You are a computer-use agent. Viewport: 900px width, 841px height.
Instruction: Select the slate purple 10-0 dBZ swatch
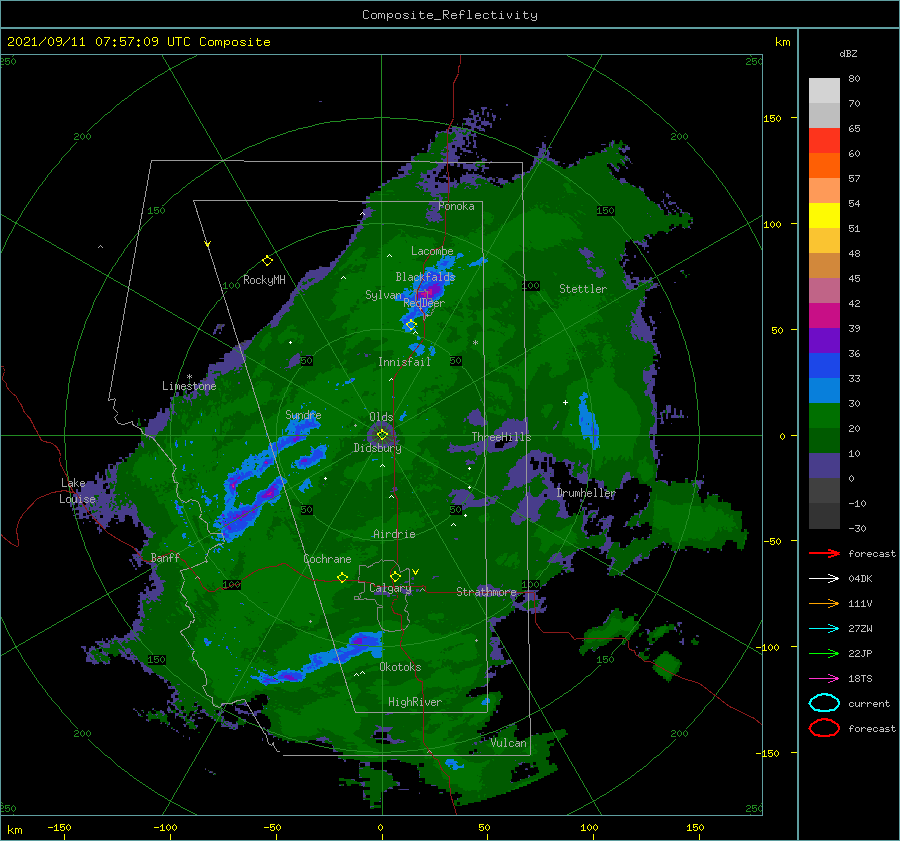824,466
